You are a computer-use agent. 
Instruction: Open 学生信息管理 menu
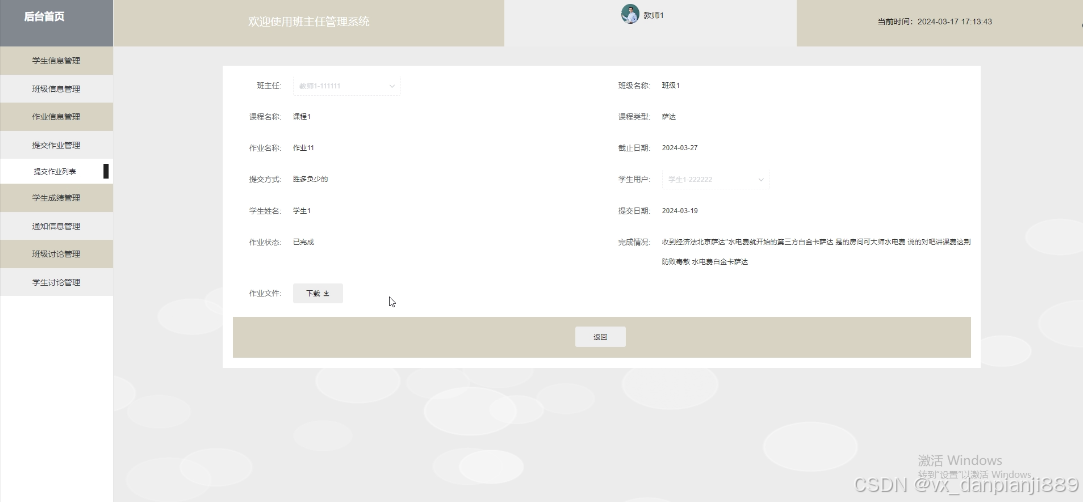(56, 61)
